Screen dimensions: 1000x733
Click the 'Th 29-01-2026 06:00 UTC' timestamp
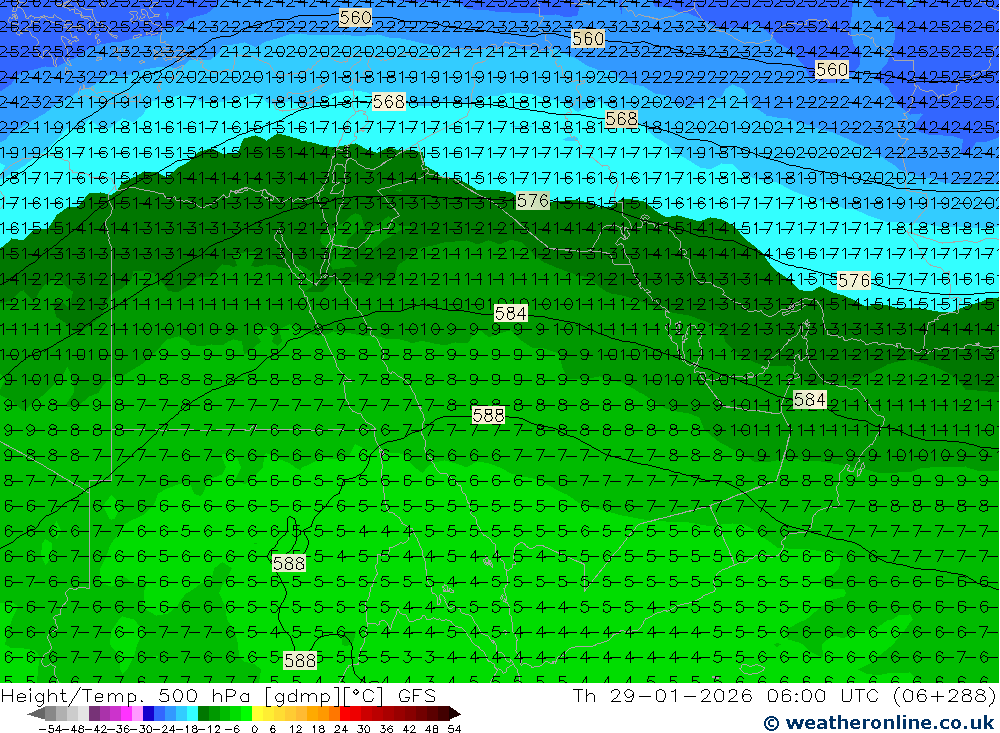(728, 695)
